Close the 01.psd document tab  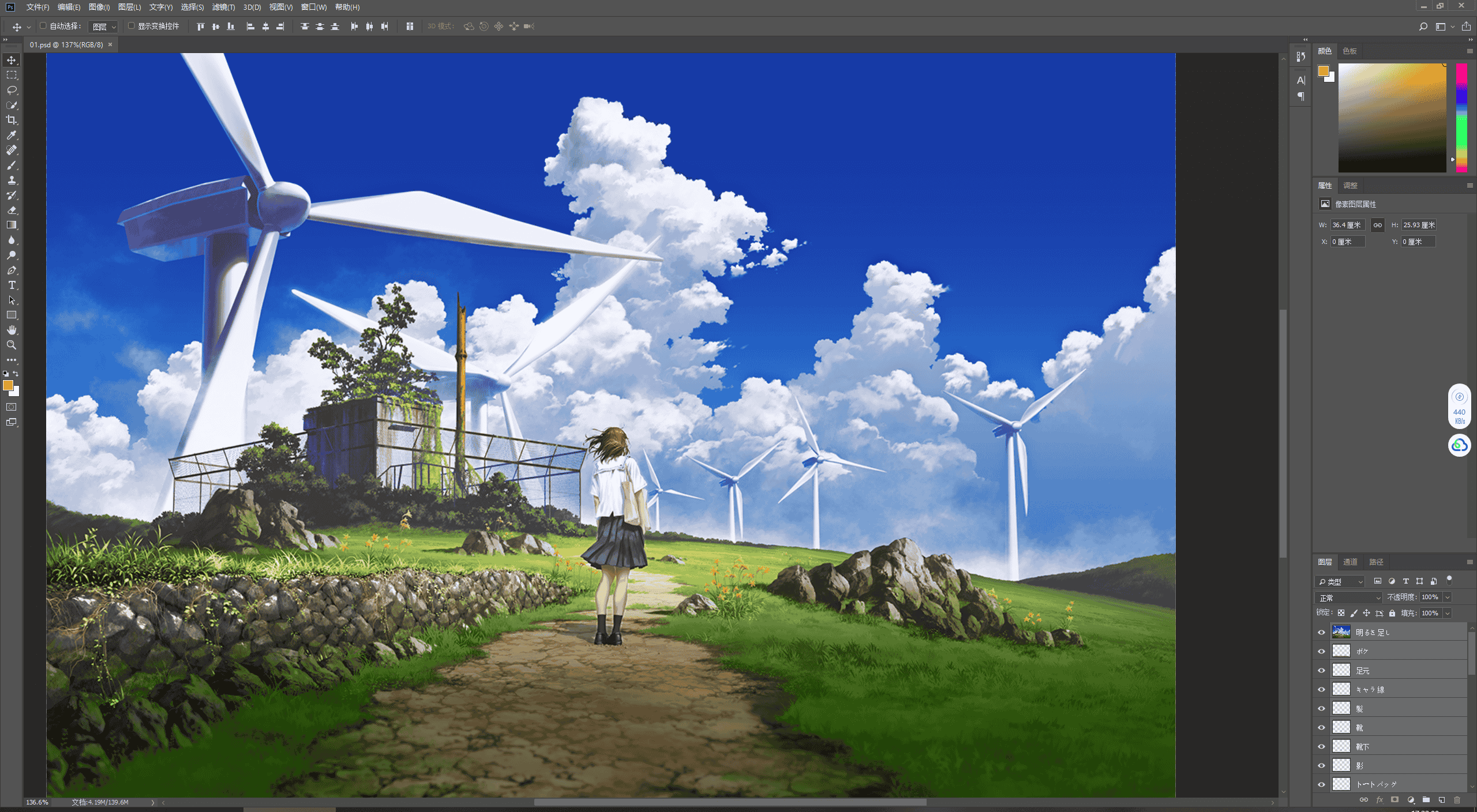(x=110, y=44)
